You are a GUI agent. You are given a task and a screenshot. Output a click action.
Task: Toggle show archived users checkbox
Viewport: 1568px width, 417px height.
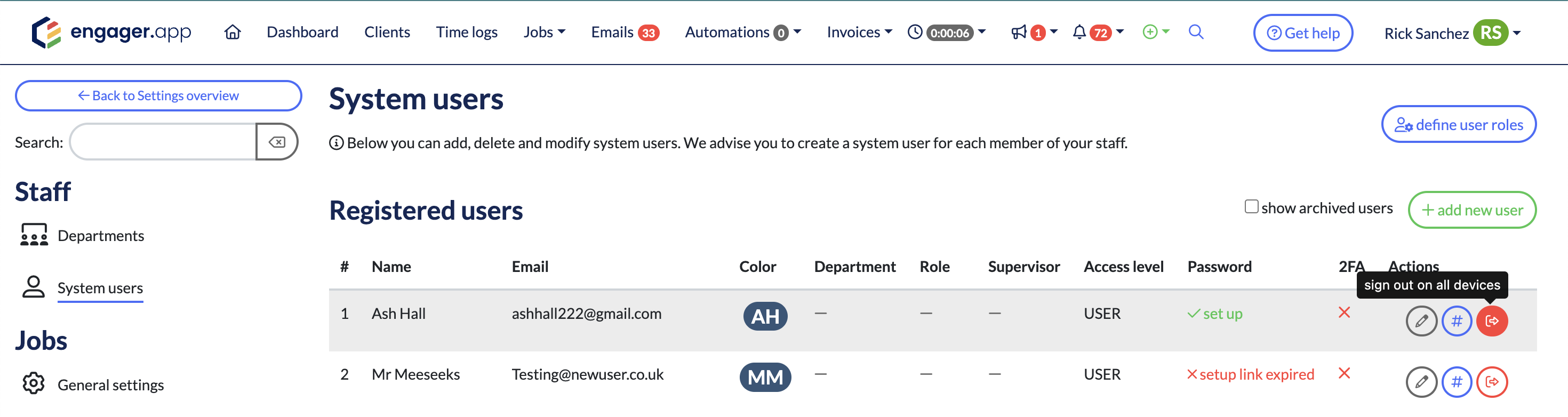(x=1251, y=207)
